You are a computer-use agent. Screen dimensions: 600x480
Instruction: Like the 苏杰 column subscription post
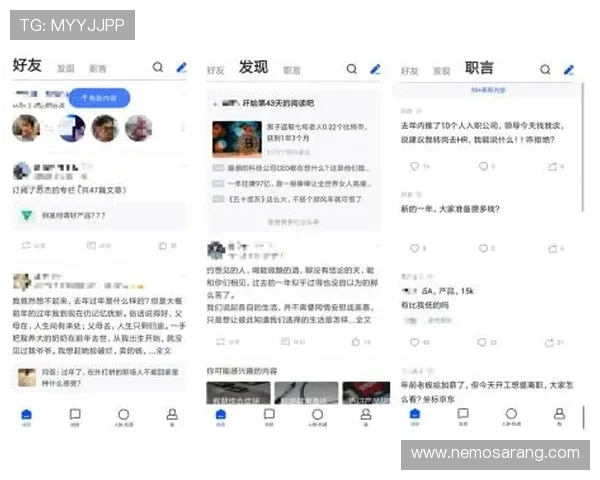168,245
